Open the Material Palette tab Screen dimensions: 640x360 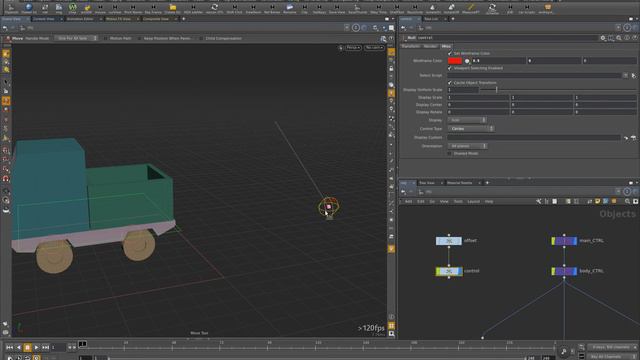(x=460, y=183)
